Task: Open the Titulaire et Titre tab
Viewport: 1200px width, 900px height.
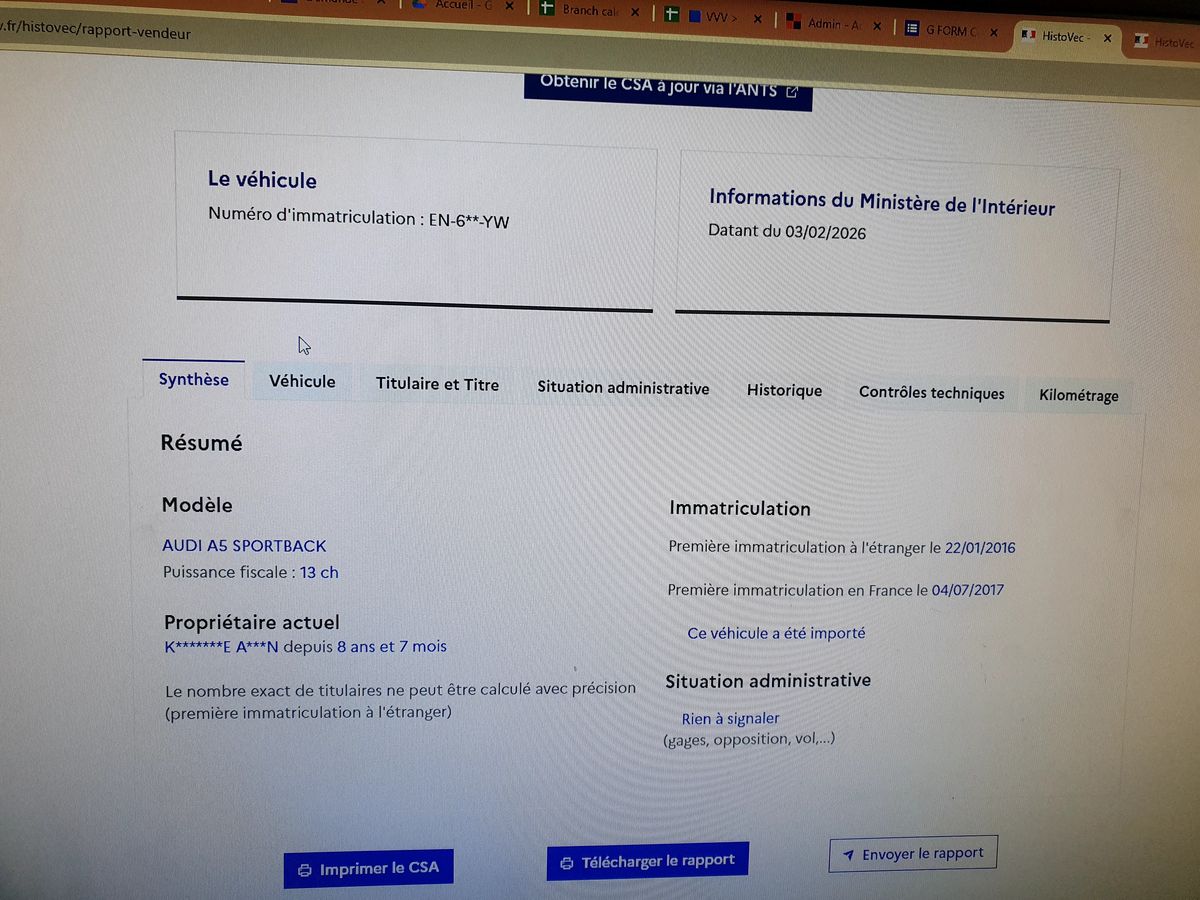Action: [437, 384]
